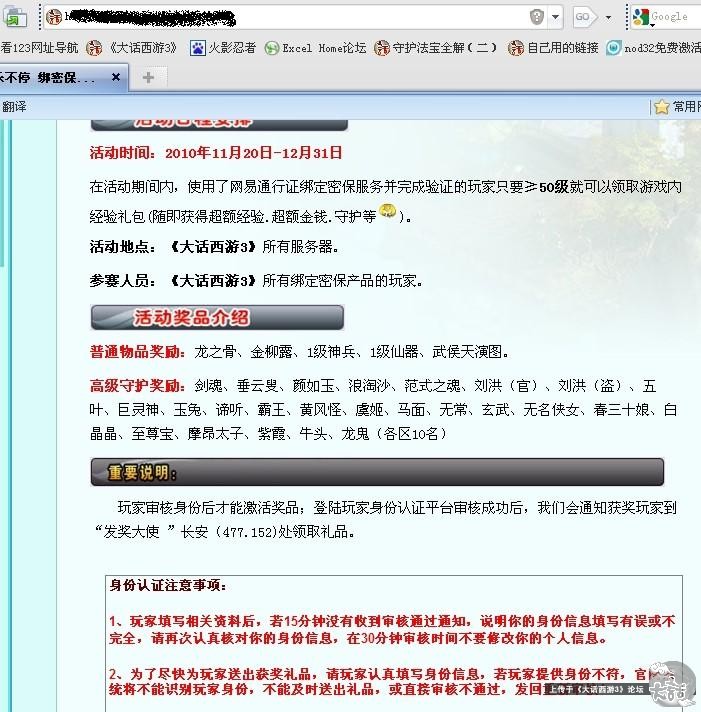
Task: Click the paw icon of the 火影忍者 bookmark
Action: [197, 48]
